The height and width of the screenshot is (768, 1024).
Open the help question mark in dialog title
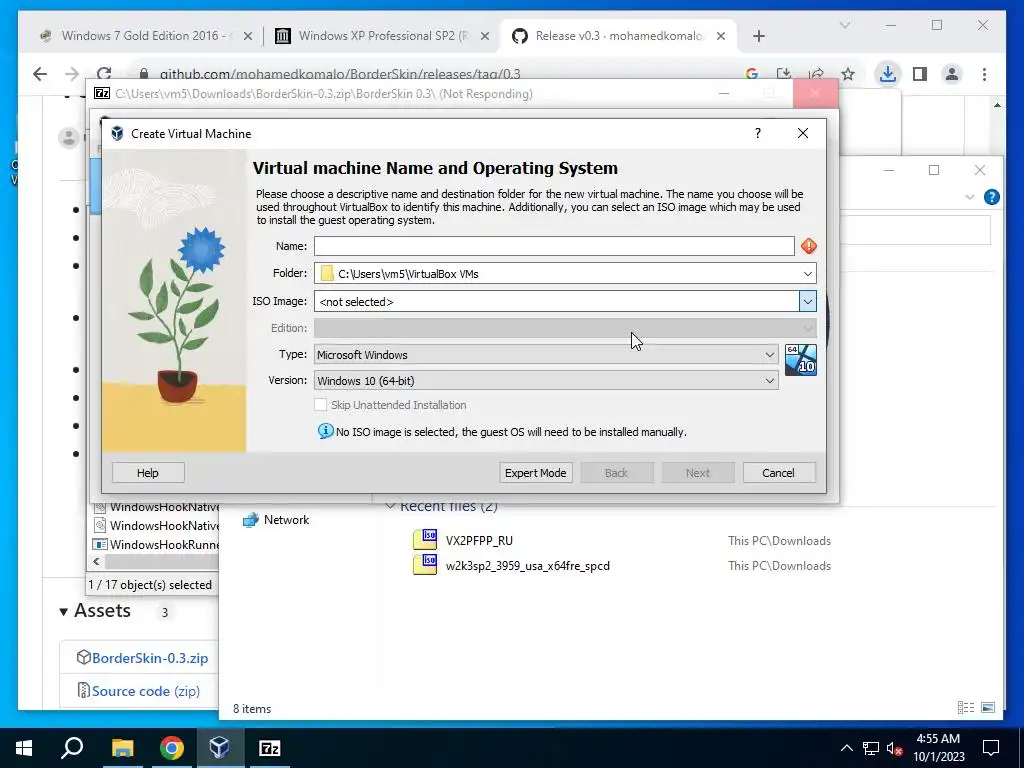(758, 133)
